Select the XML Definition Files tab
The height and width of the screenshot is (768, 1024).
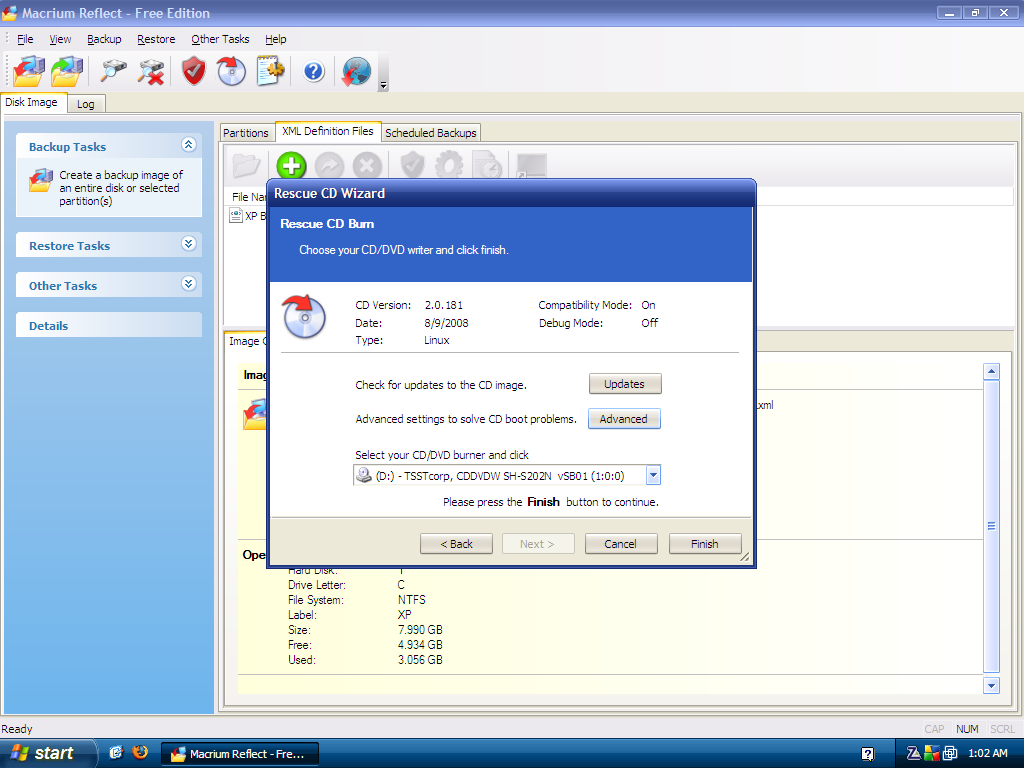328,131
